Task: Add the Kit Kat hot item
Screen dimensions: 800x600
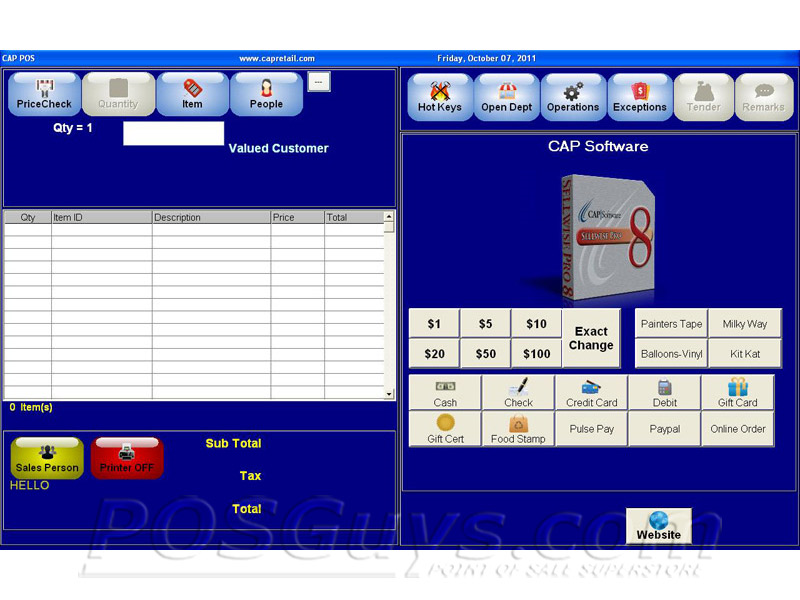Action: pos(745,354)
